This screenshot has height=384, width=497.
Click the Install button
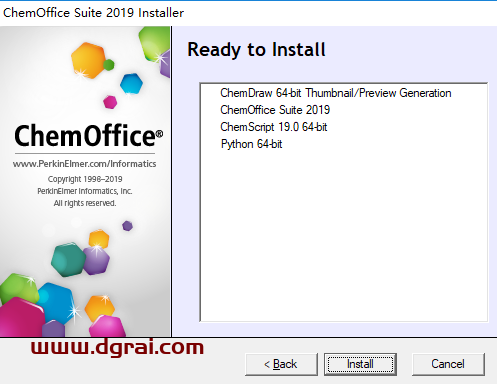360,364
